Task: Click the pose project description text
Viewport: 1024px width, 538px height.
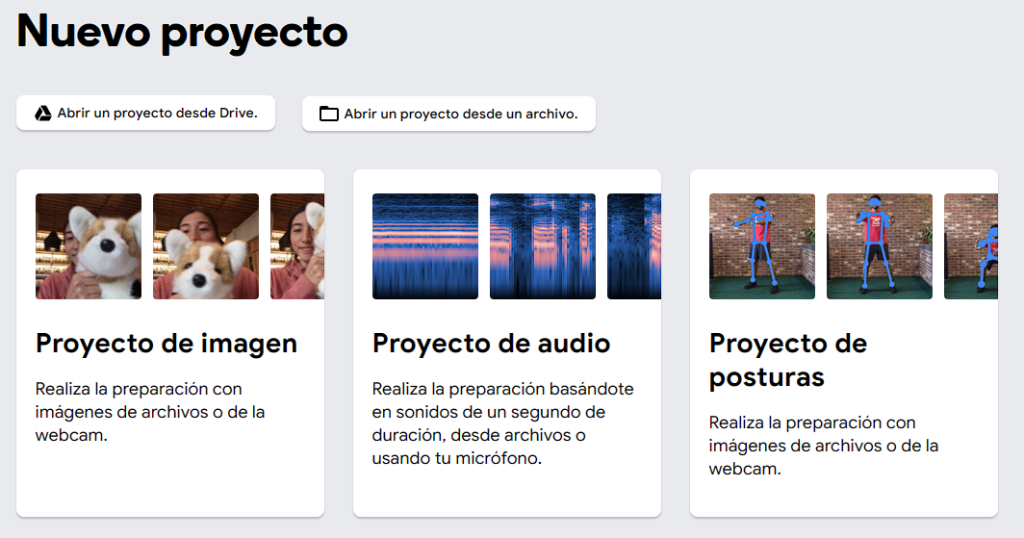Action: pos(824,446)
